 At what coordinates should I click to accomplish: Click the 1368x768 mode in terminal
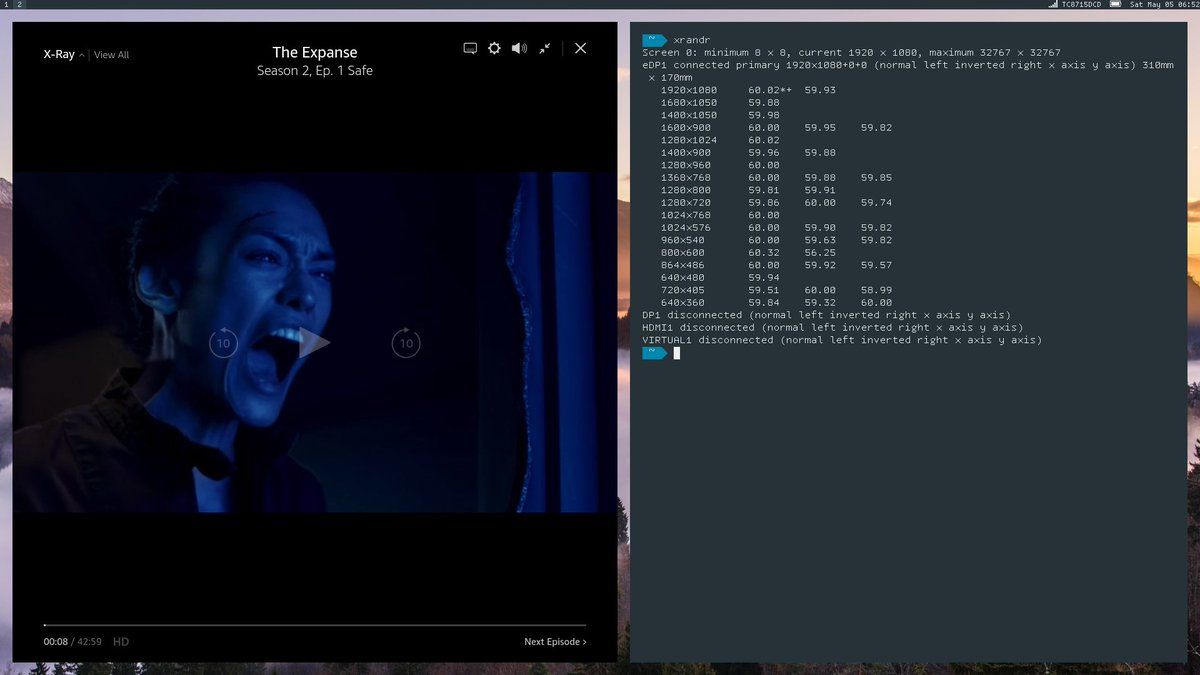tap(686, 178)
